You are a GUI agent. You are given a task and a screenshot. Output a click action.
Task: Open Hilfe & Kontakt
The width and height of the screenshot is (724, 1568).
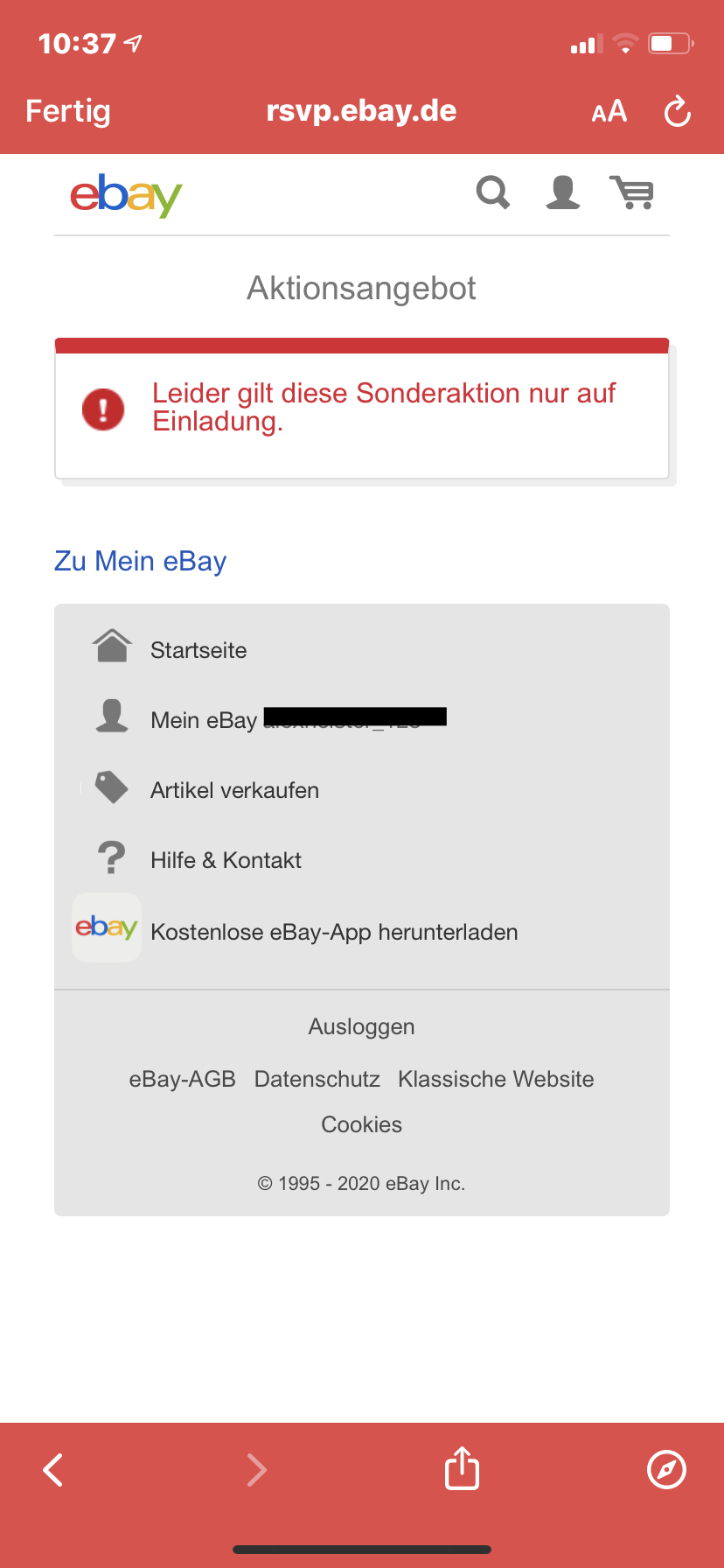pos(226,860)
